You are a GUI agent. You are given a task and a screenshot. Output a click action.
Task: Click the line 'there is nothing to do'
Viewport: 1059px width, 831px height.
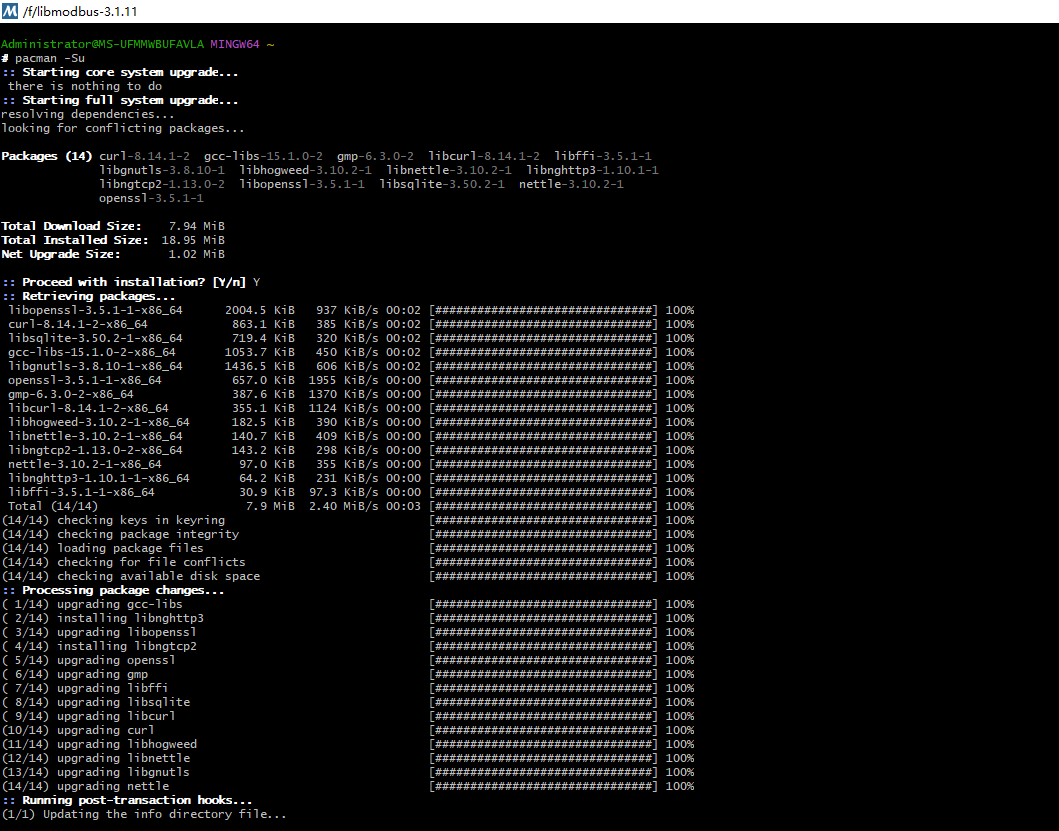click(85, 86)
